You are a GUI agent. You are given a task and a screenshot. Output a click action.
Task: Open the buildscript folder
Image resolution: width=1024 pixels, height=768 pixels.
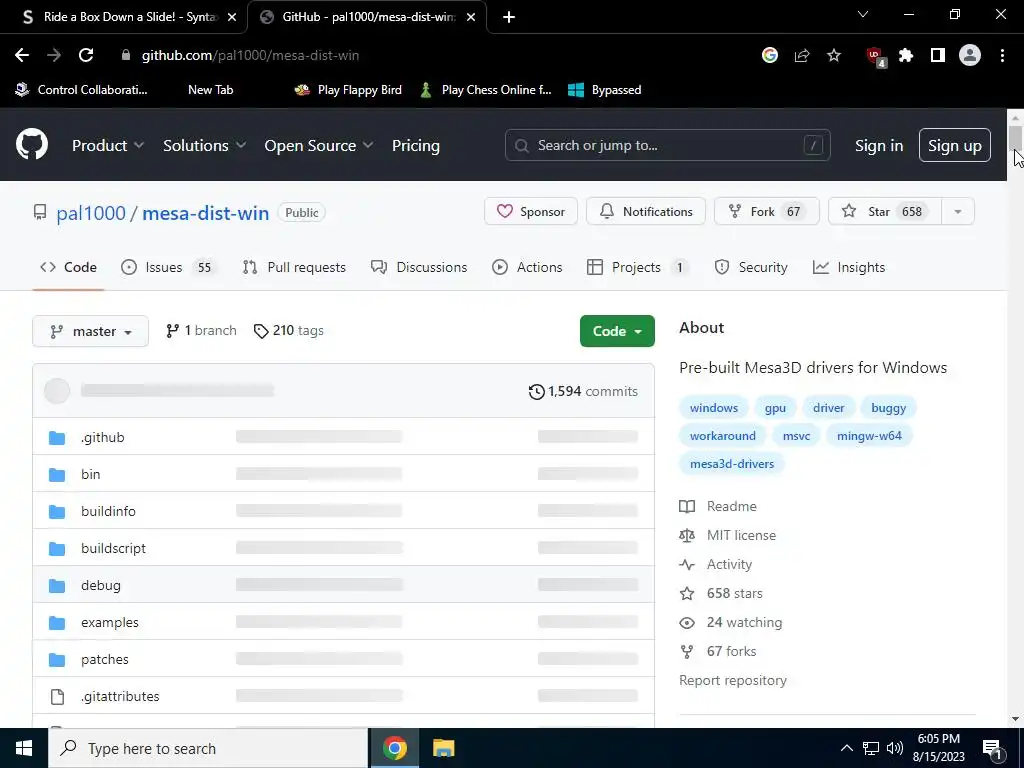coord(114,549)
